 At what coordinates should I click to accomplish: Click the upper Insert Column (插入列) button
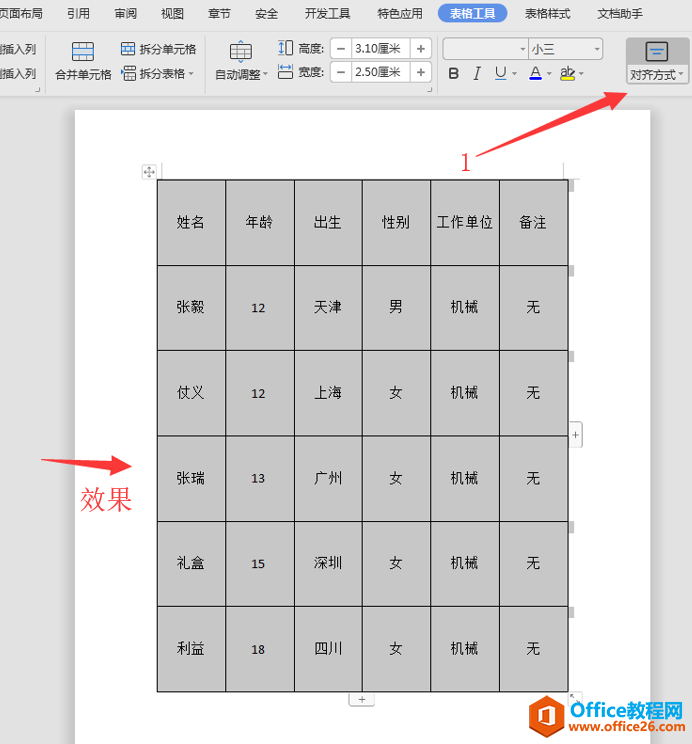(18, 49)
